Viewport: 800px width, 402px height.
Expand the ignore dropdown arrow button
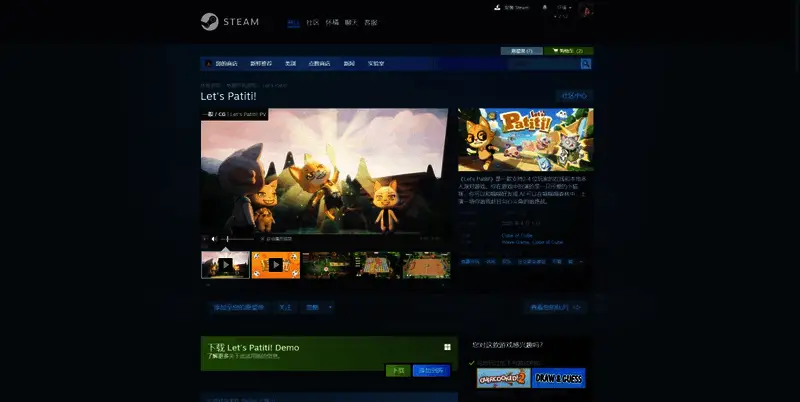pyautogui.click(x=330, y=307)
